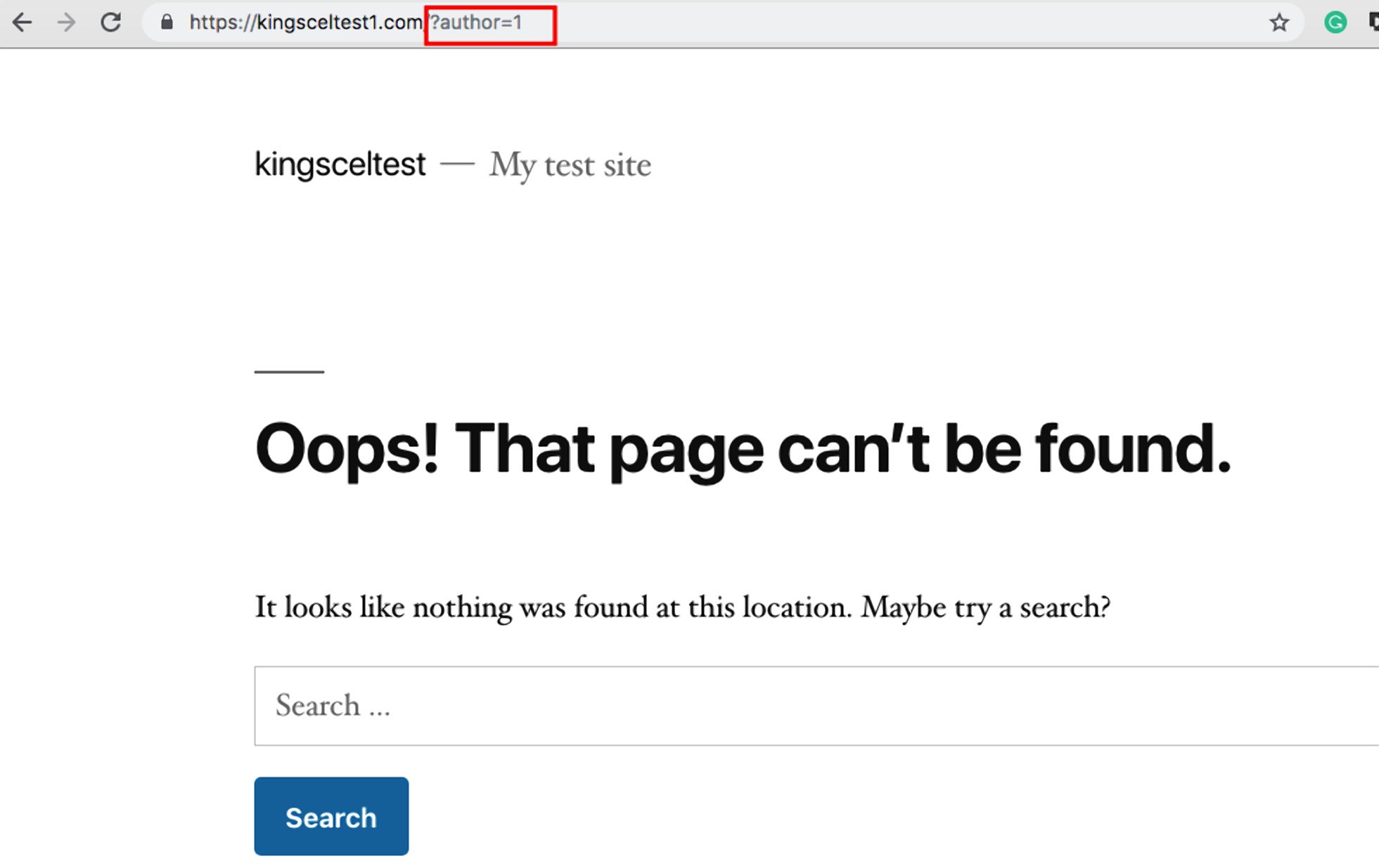This screenshot has height=868, width=1379.
Task: Click the "Oops!" word in the heading
Action: 347,448
